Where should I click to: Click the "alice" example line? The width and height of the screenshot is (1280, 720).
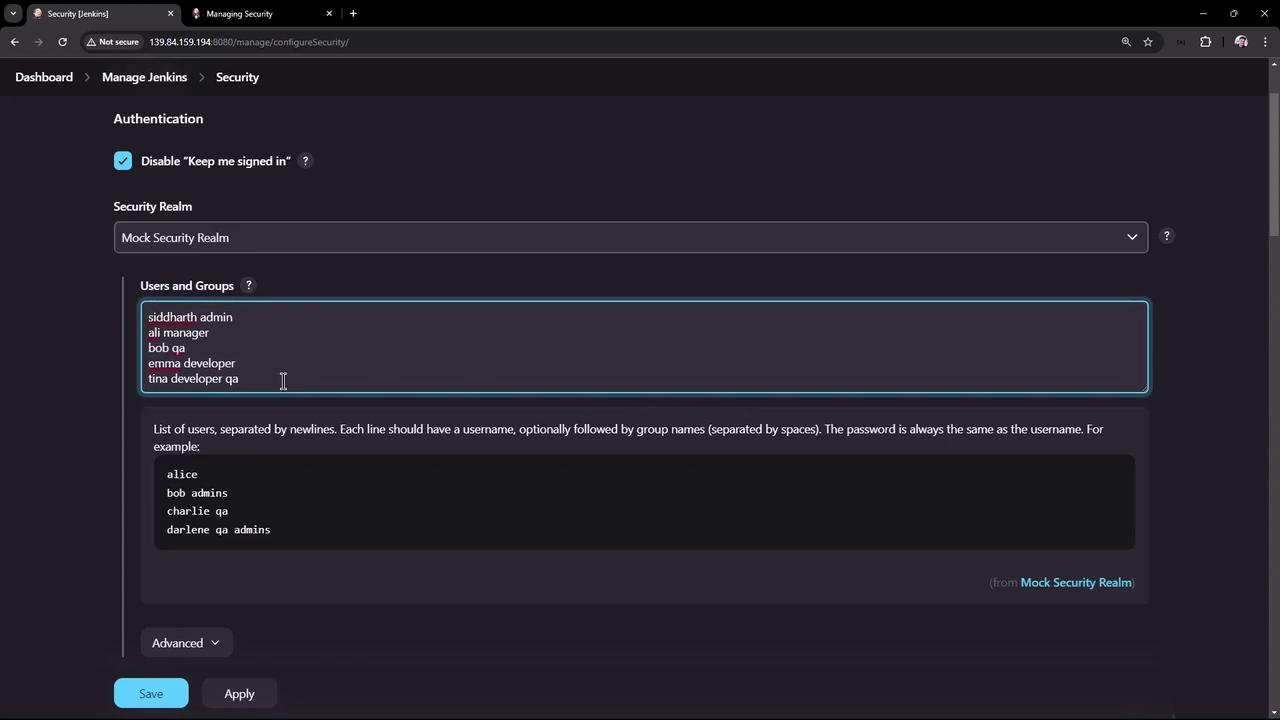(x=182, y=474)
